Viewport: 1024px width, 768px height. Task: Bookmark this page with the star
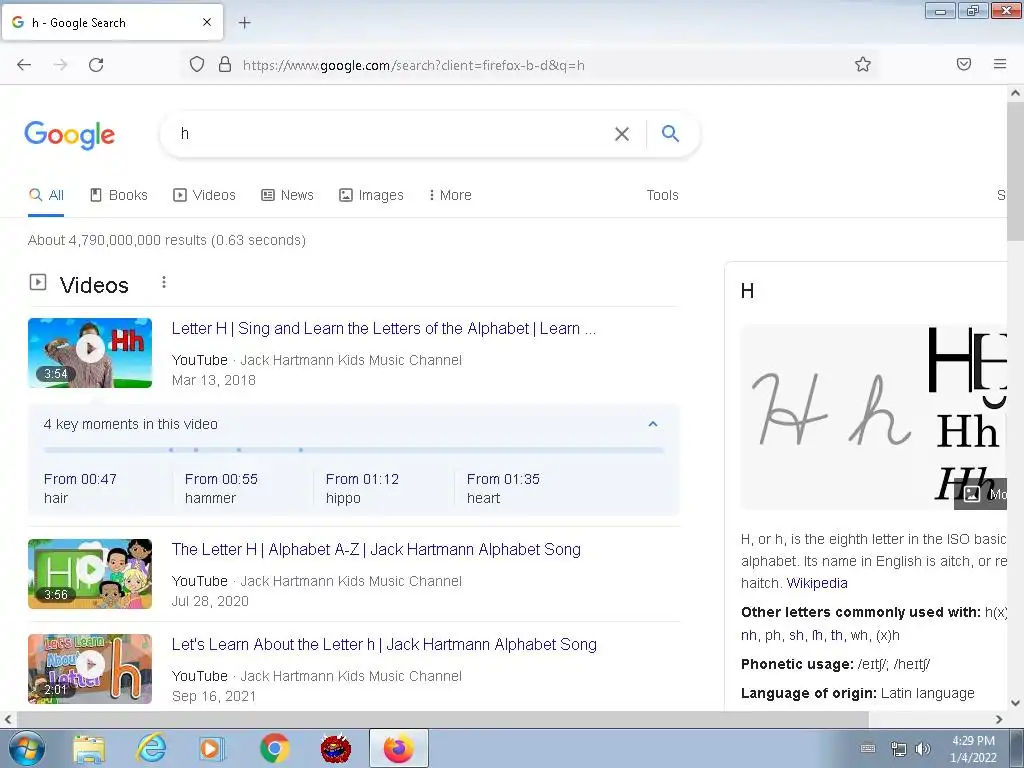[863, 64]
